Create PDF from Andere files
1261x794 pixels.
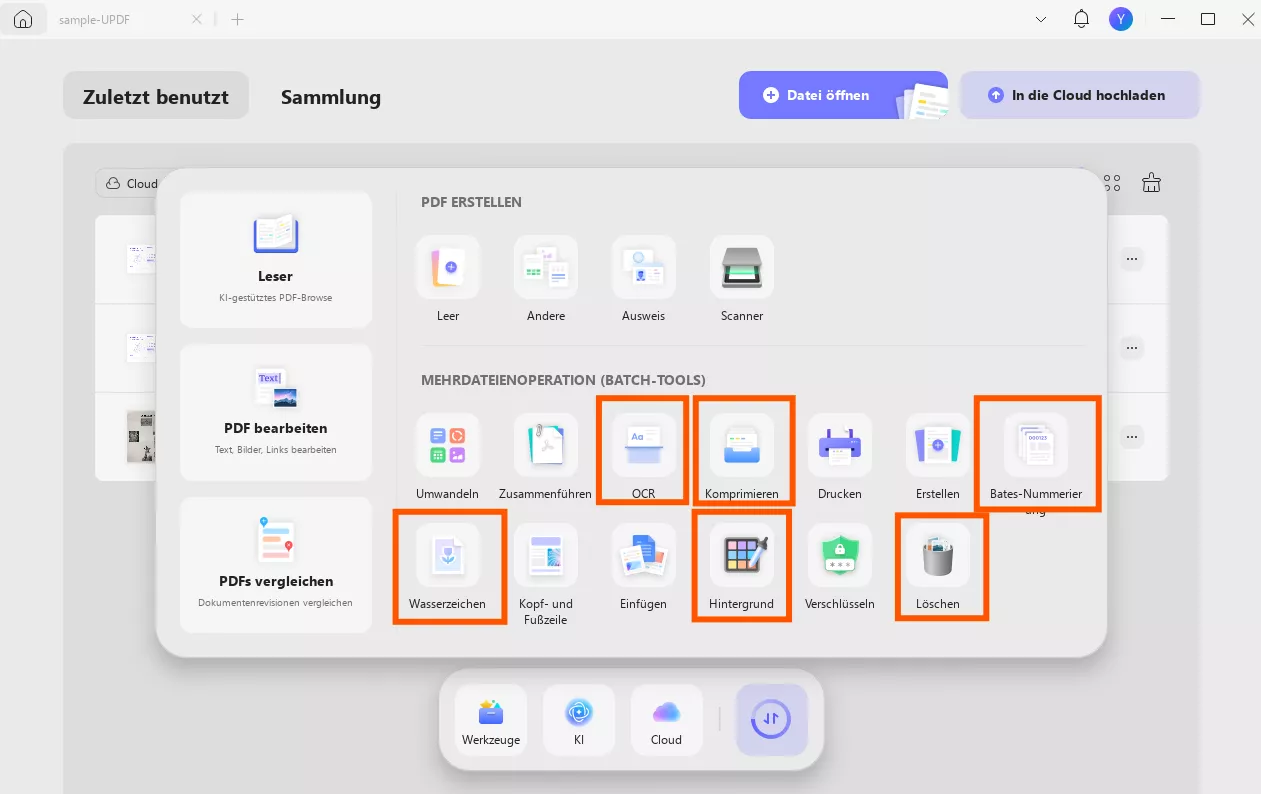[546, 268]
